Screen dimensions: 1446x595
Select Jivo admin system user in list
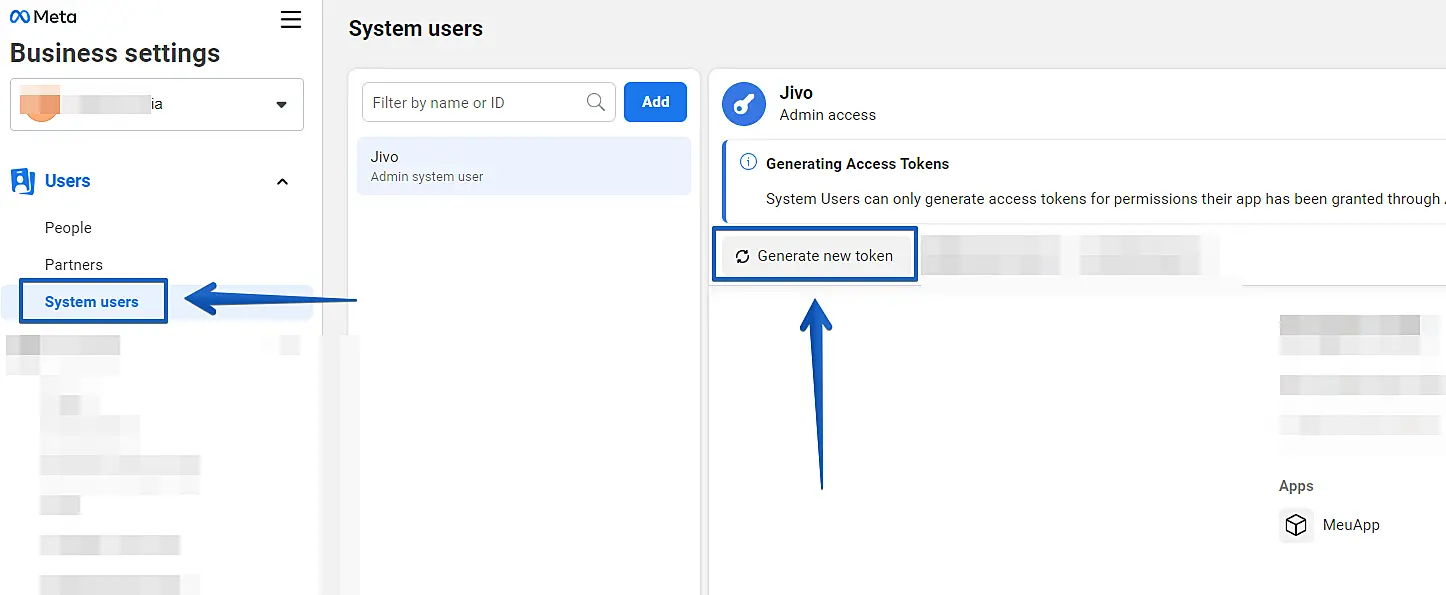[523, 166]
